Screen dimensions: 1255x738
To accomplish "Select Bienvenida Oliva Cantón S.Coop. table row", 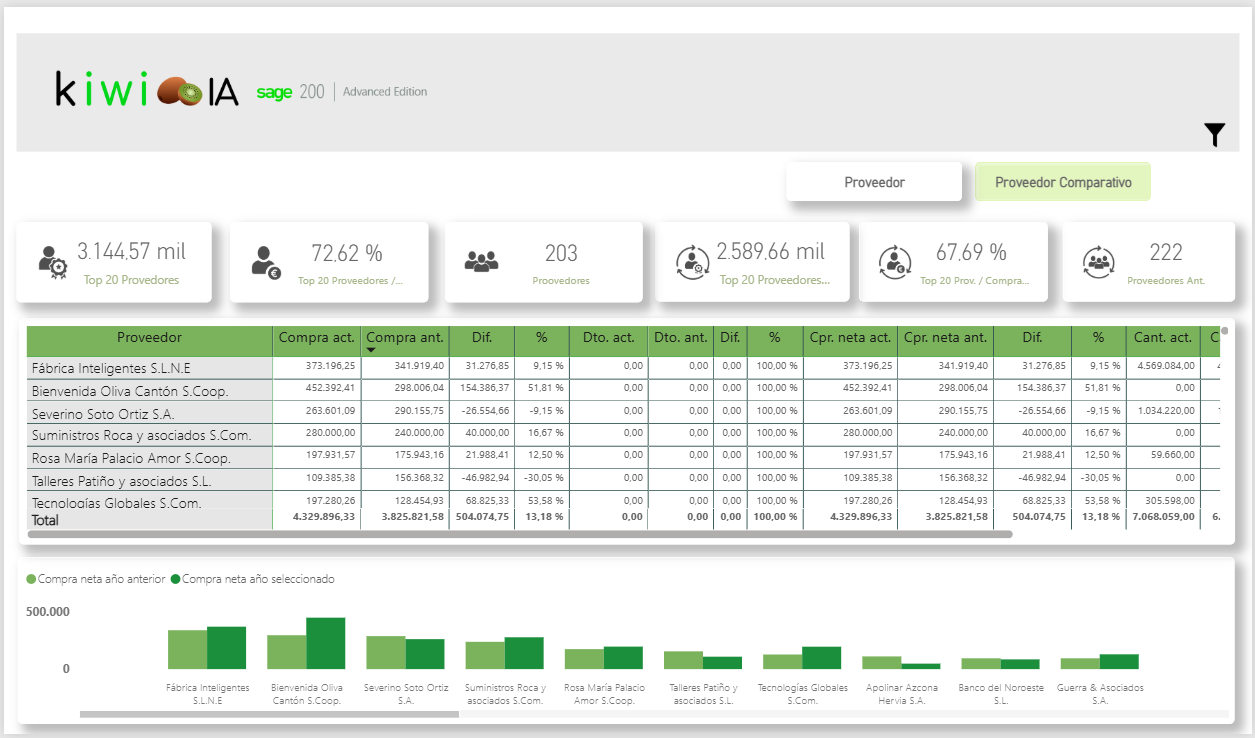I will (130, 391).
